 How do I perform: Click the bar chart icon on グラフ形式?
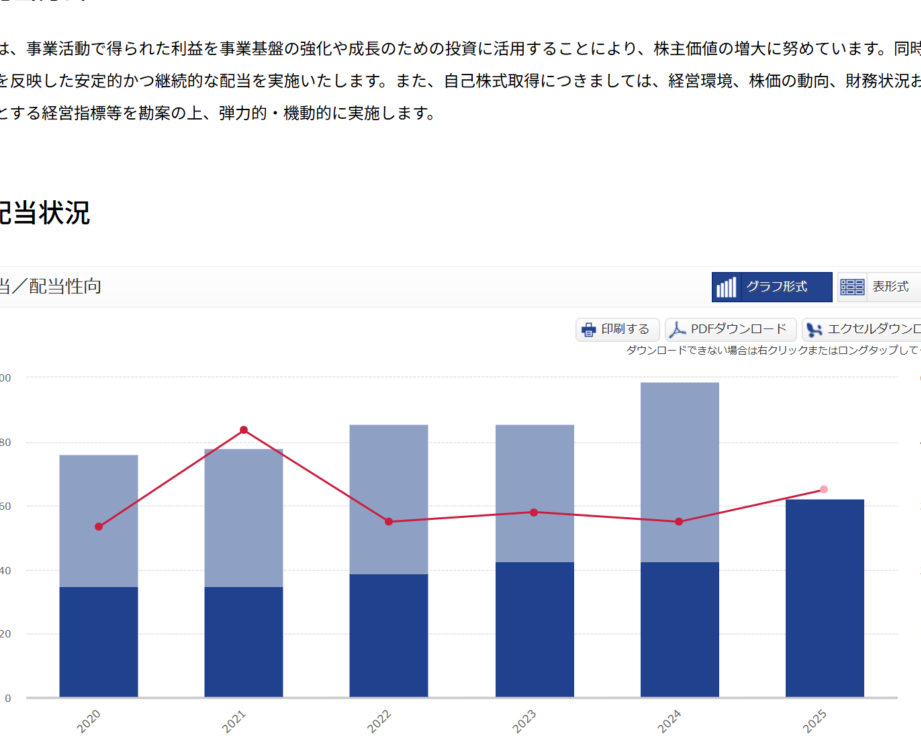coord(726,288)
